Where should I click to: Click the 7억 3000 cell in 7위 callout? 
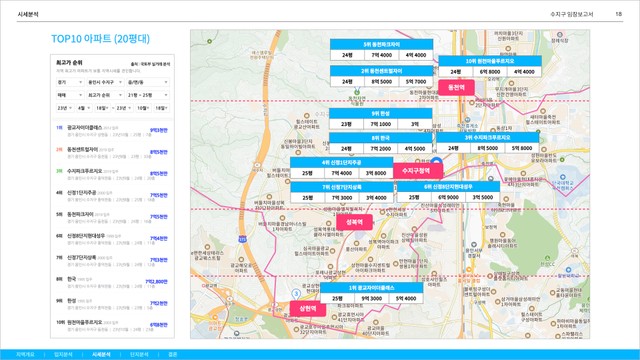(341, 198)
